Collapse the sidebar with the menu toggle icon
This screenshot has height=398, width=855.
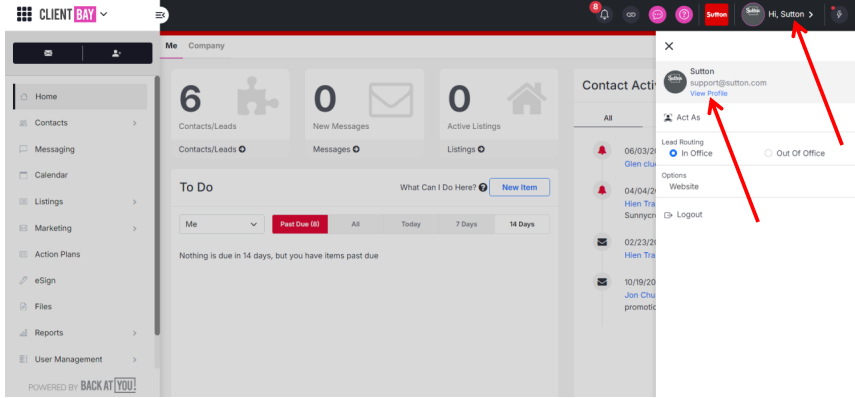[160, 15]
